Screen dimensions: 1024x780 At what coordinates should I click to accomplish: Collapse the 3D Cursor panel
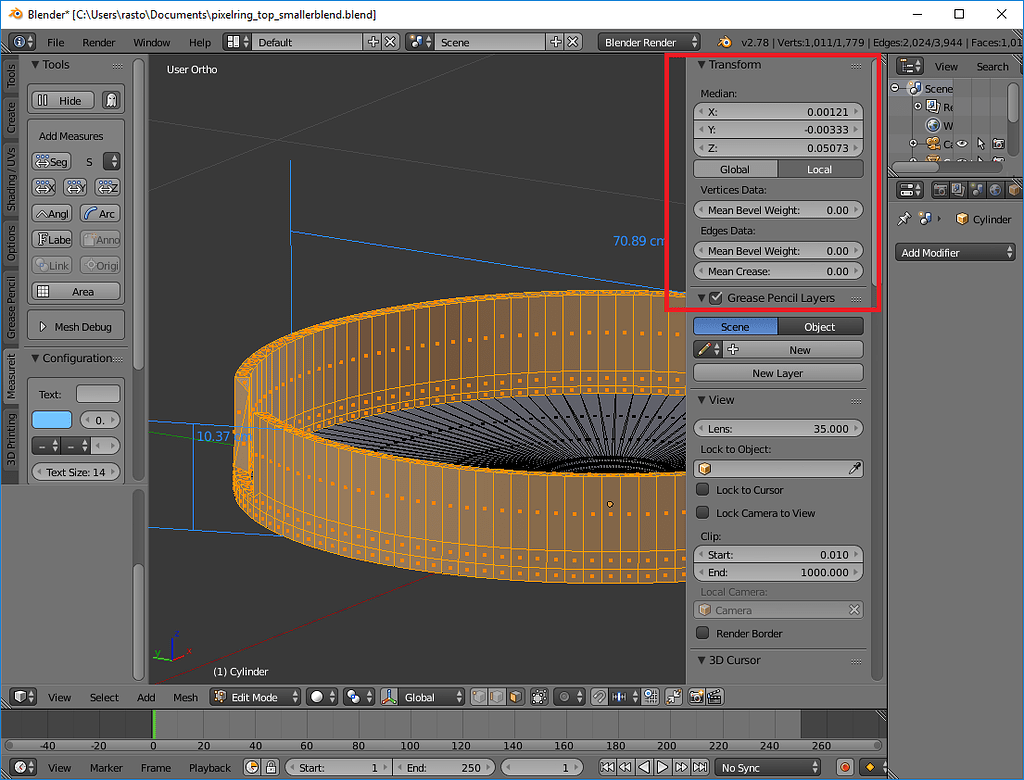(x=701, y=660)
